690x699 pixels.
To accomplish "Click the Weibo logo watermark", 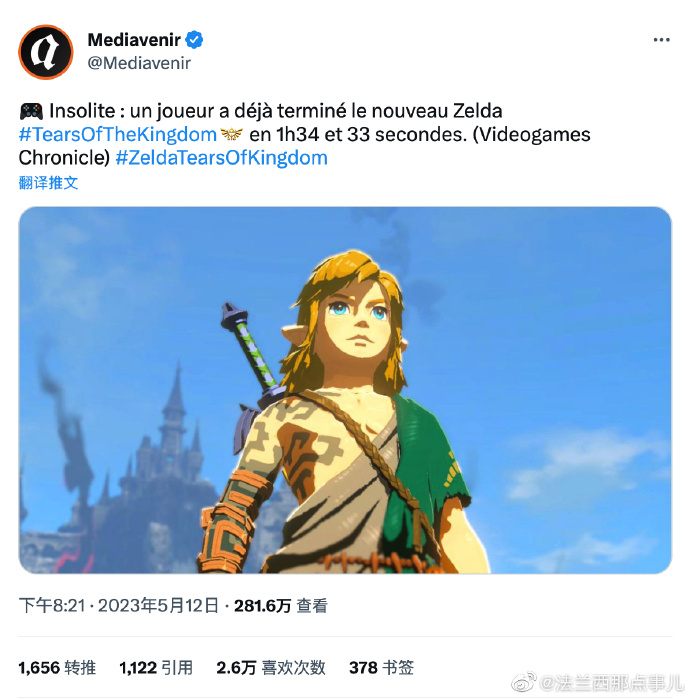I will click(524, 683).
